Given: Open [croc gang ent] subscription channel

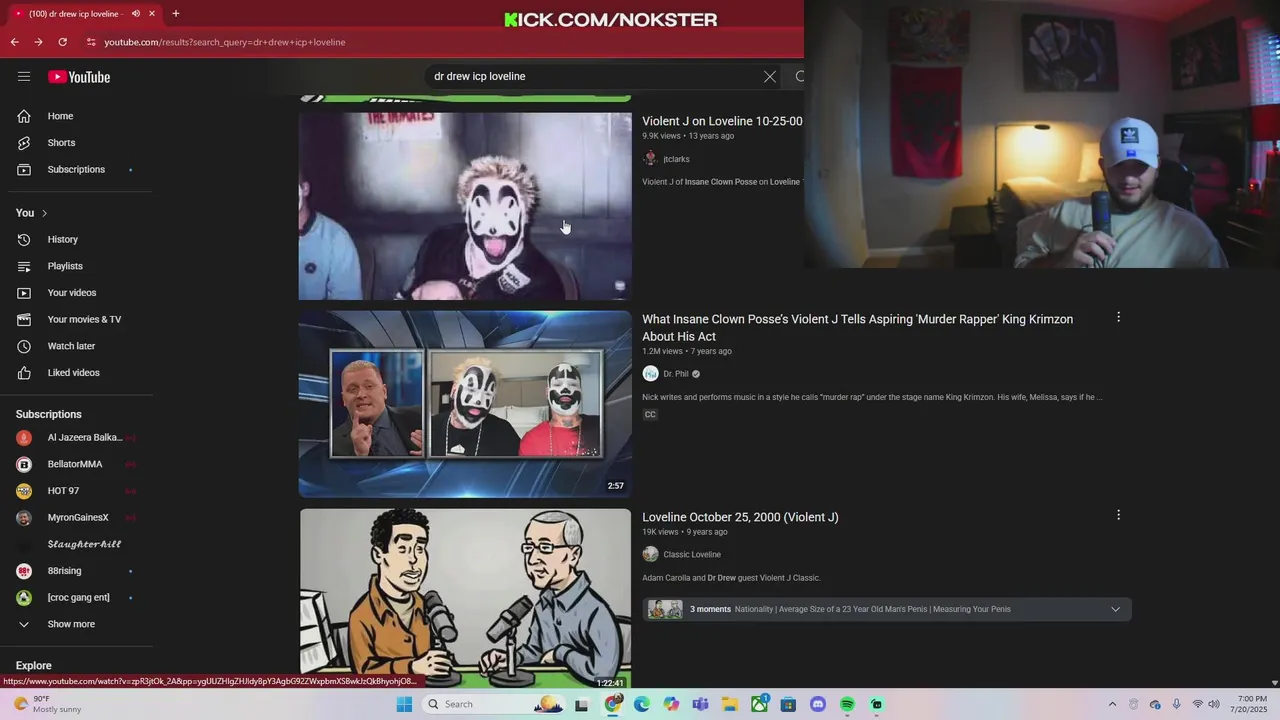Looking at the screenshot, I should 76,598.
